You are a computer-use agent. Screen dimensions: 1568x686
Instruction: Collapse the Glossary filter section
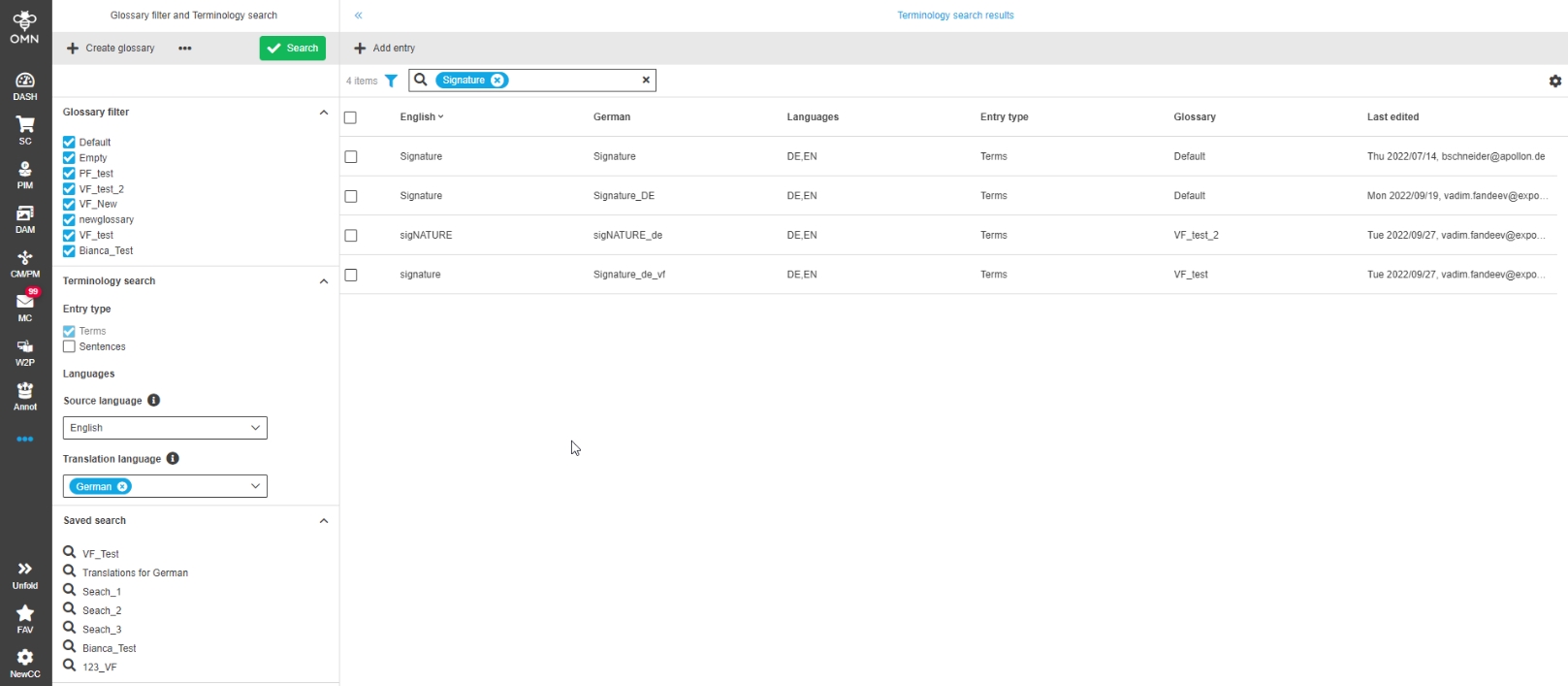(323, 113)
